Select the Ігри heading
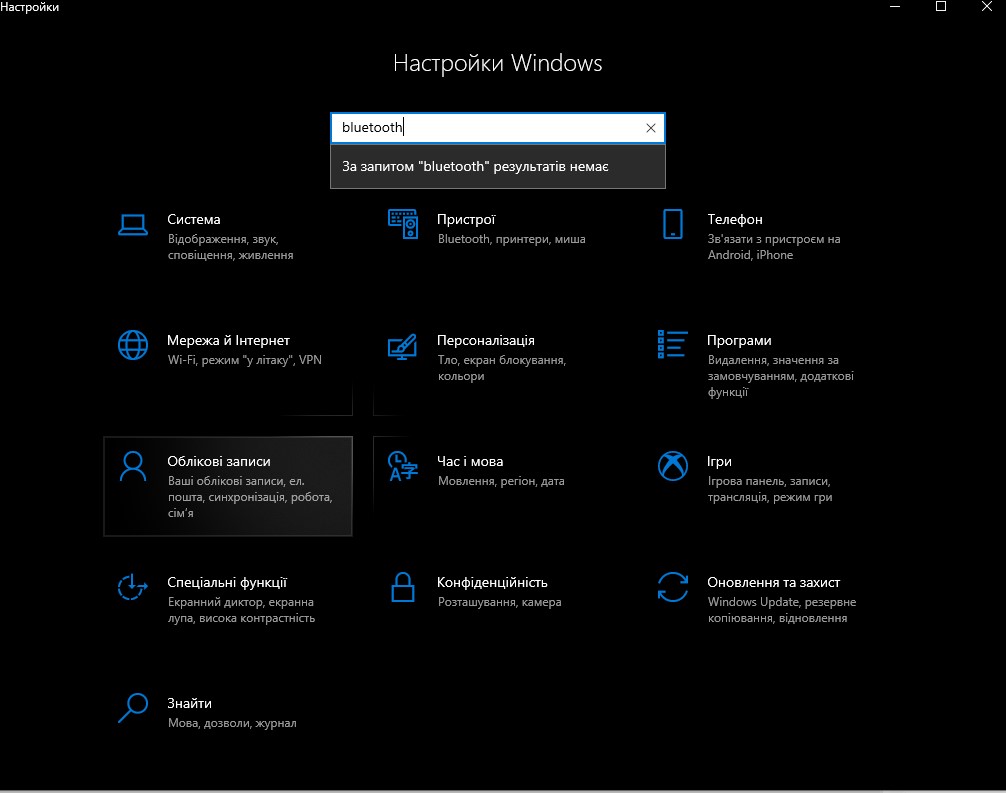Image resolution: width=1006 pixels, height=793 pixels. tap(719, 461)
